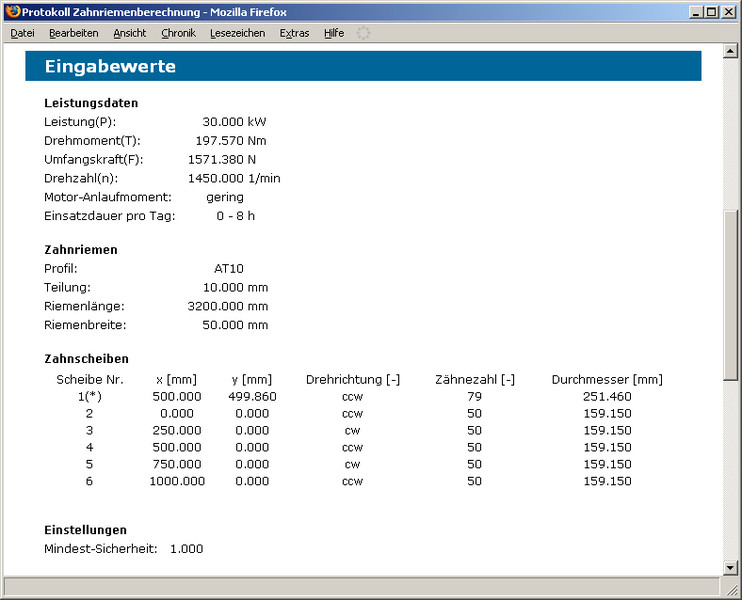The width and height of the screenshot is (742, 600).
Task: Click the loading throbber icon
Action: (x=363, y=33)
